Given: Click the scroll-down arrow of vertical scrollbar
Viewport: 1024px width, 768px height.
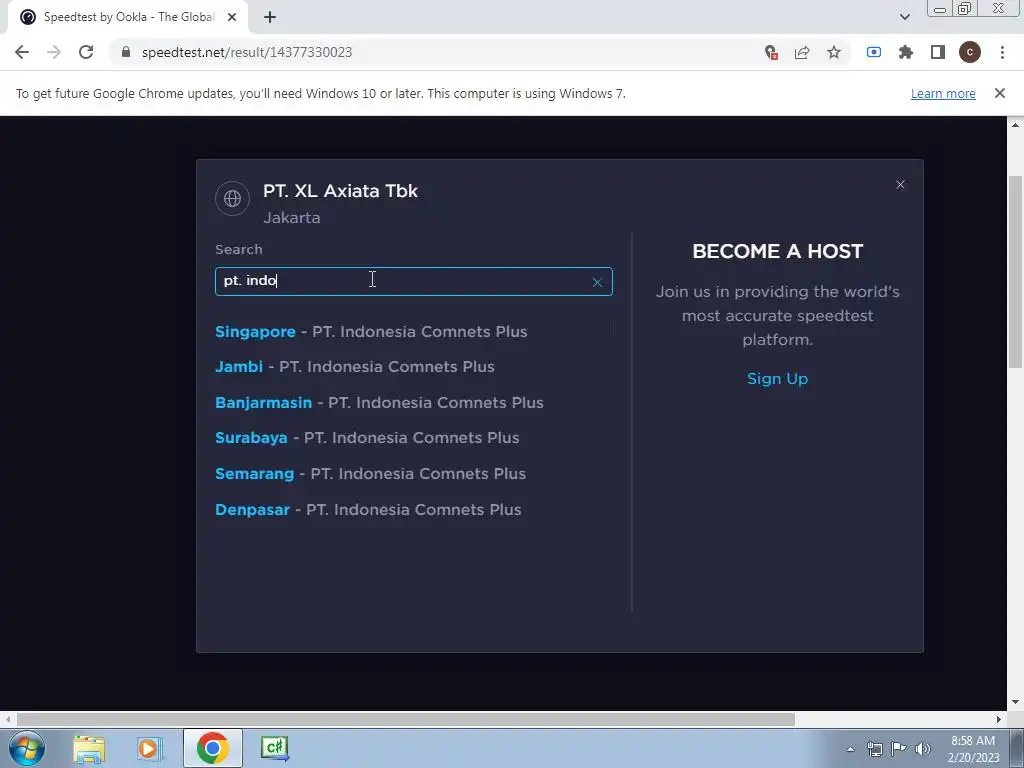Looking at the screenshot, I should pyautogui.click(x=1015, y=702).
